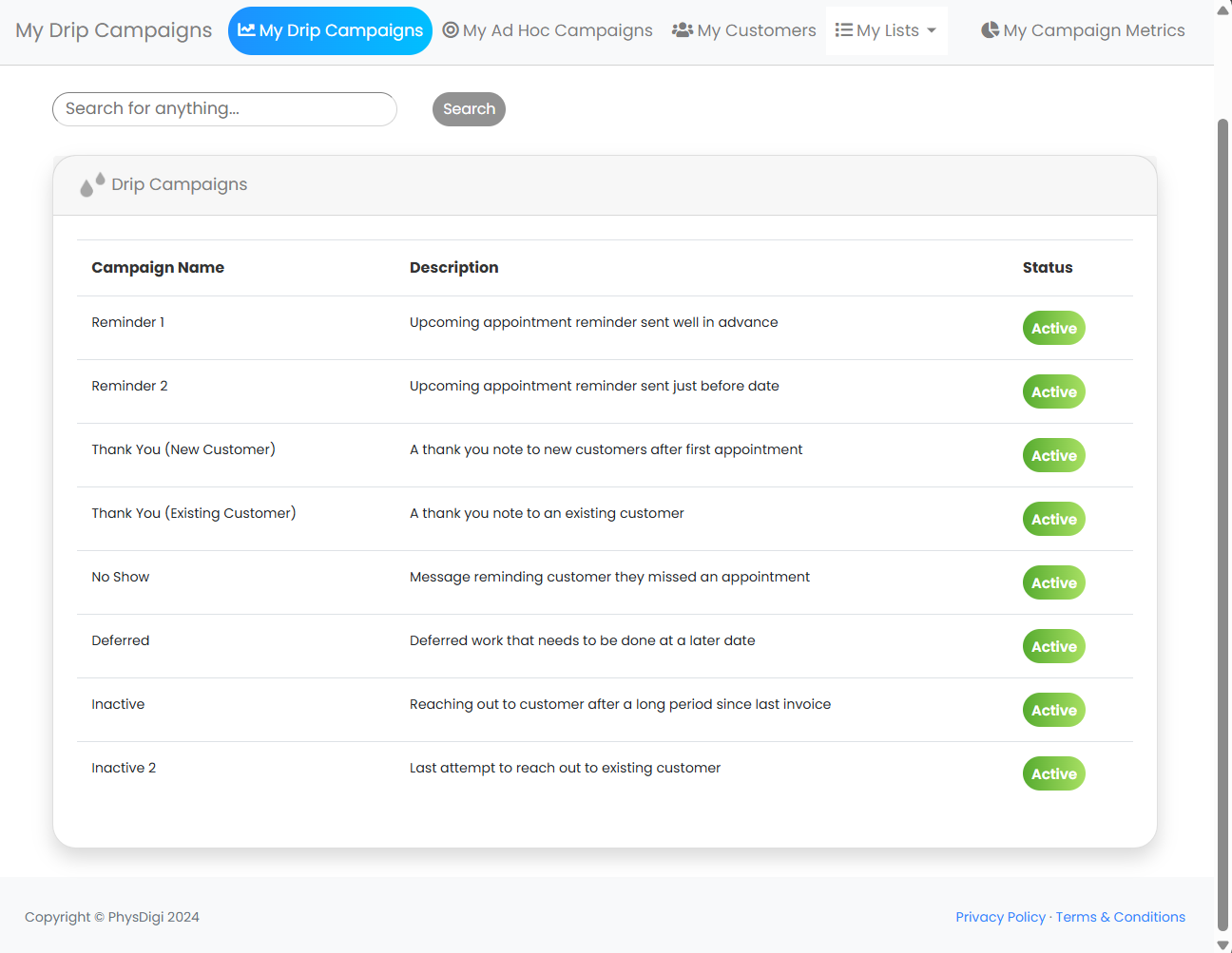
Task: Select the Inactive campaign name
Action: click(118, 704)
